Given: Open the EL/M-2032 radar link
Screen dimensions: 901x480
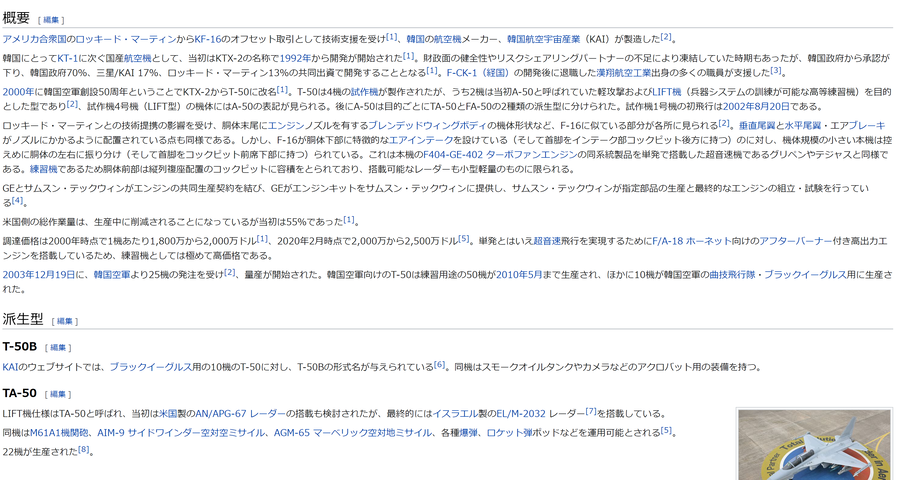Looking at the screenshot, I should (x=521, y=414).
